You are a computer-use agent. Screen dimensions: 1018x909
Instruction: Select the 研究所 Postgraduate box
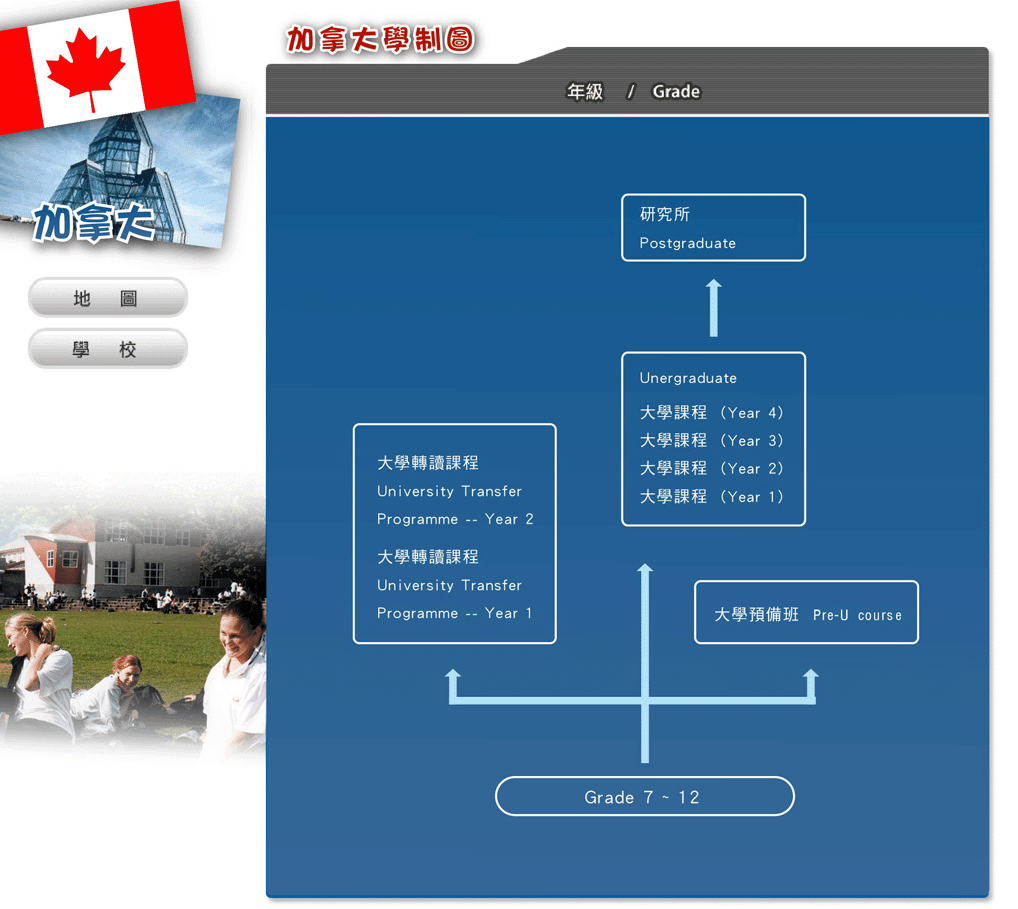tap(714, 228)
